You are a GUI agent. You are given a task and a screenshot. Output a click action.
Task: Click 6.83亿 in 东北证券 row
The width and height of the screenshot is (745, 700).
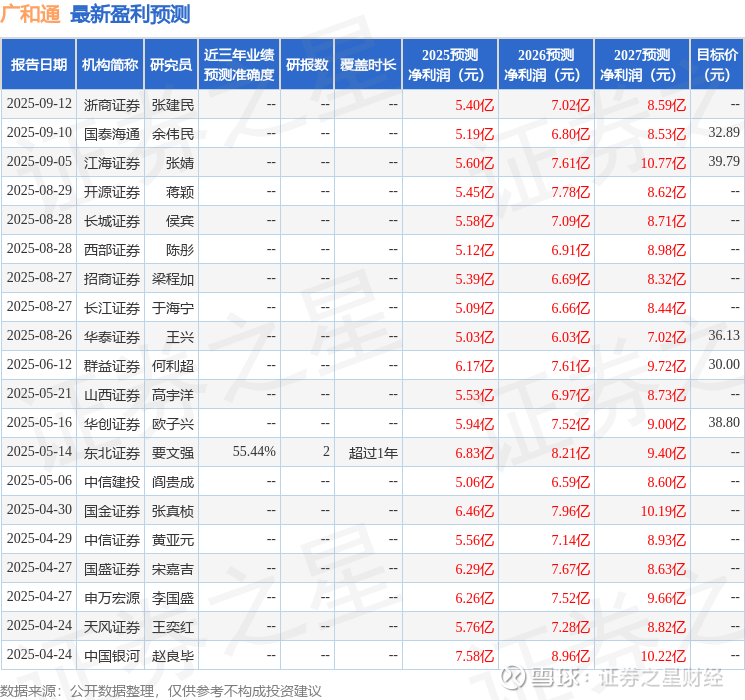point(475,453)
